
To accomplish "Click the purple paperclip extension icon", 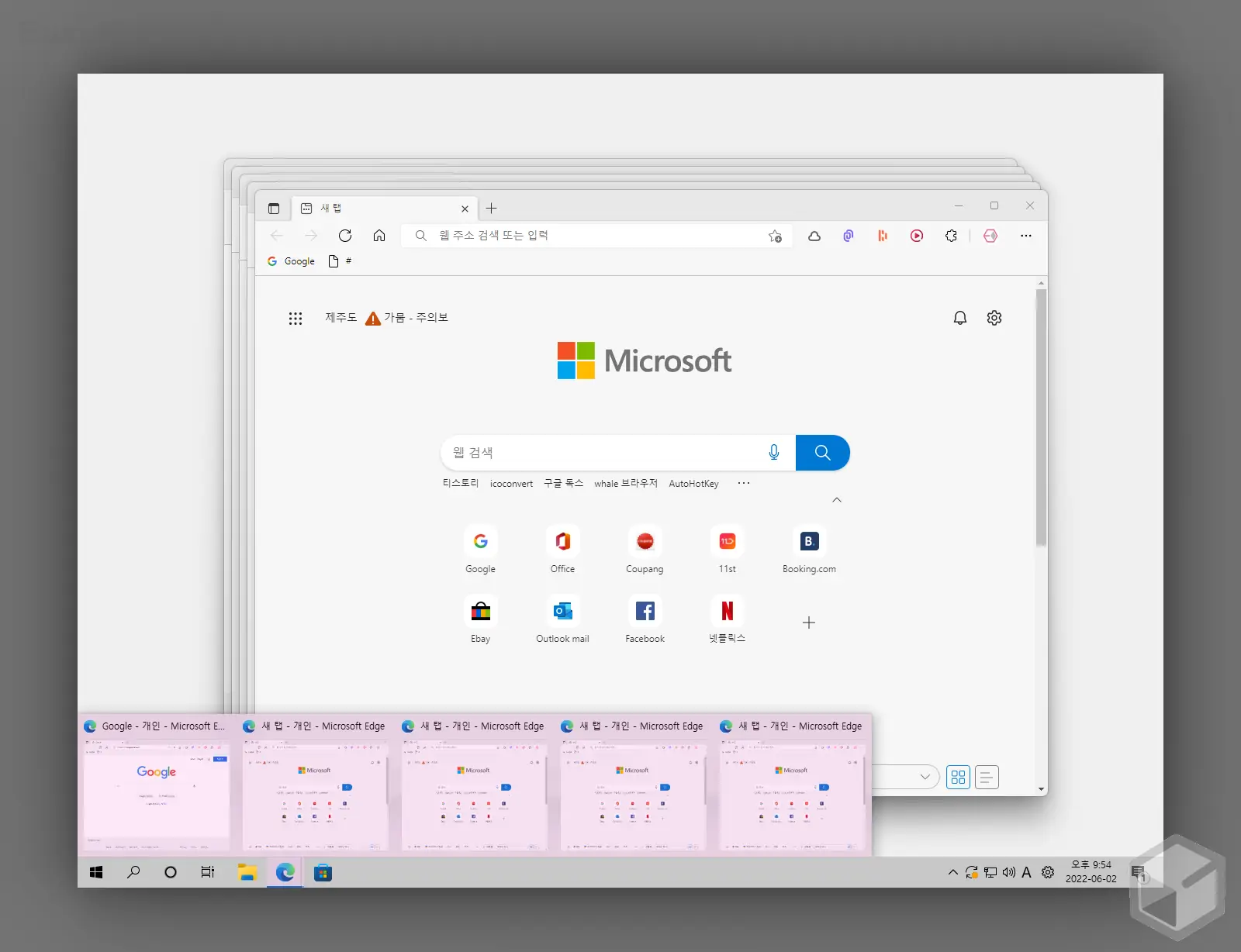I will tap(849, 236).
